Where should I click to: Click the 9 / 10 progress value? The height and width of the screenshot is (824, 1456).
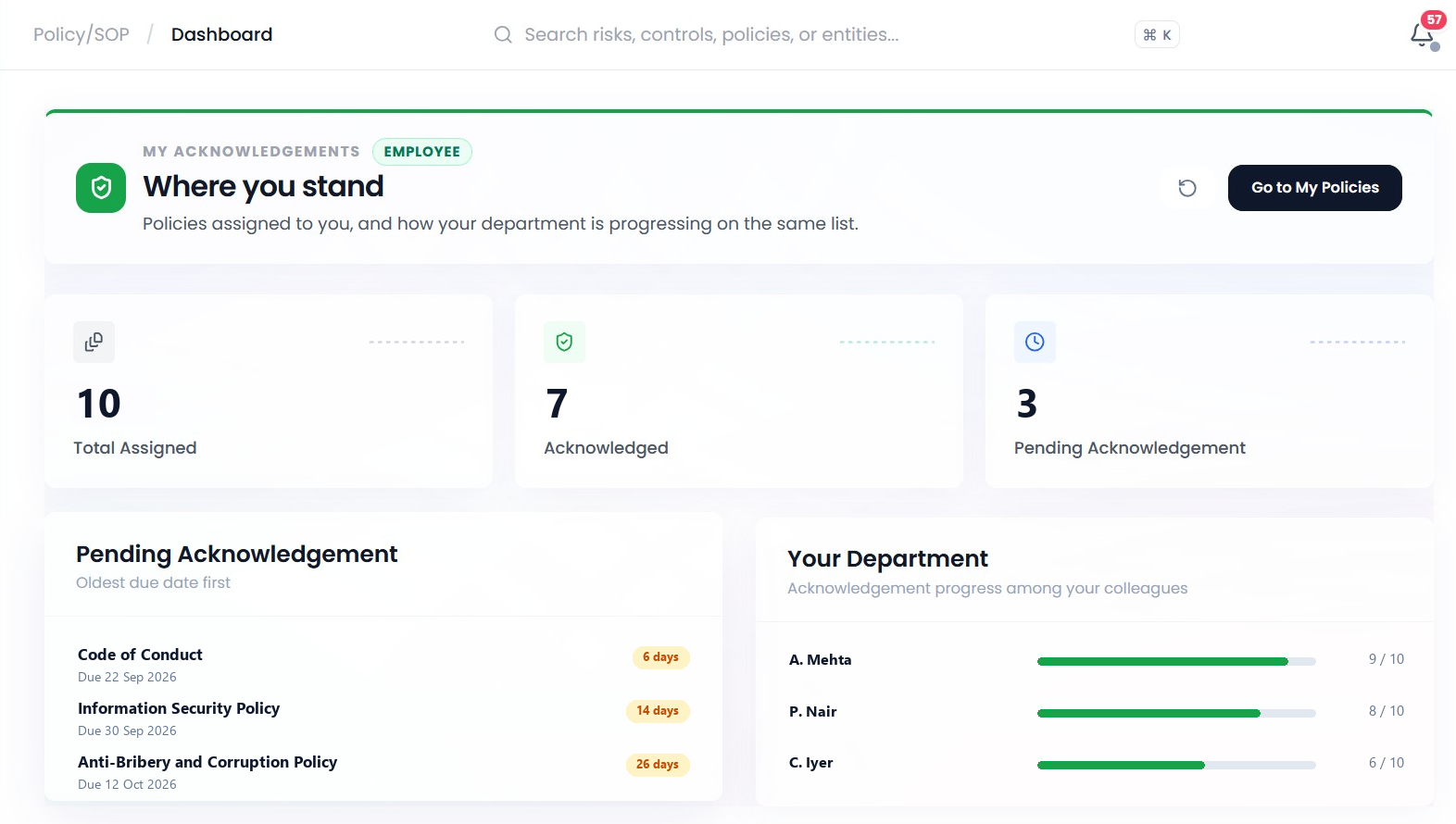[x=1387, y=659]
